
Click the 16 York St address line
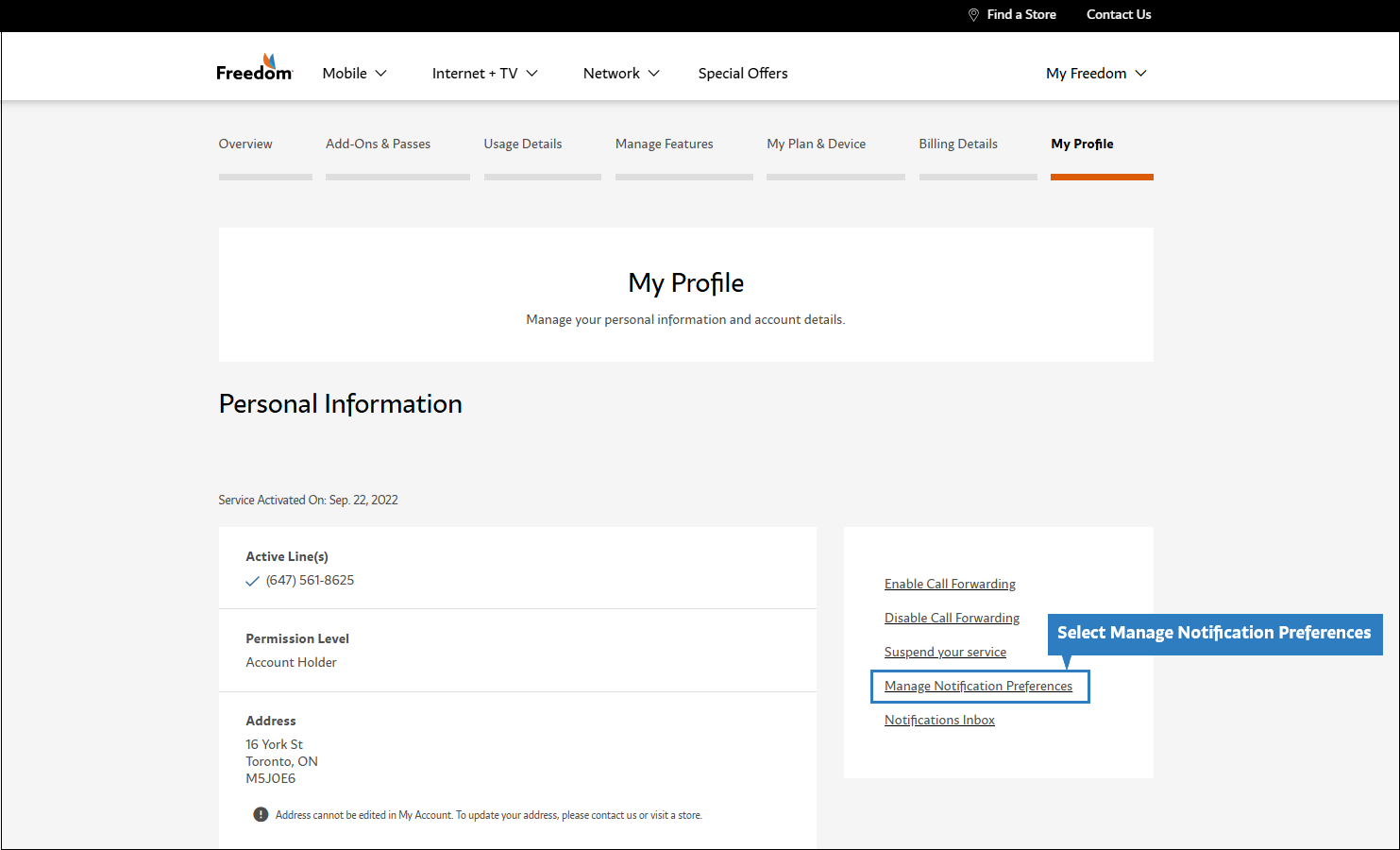point(274,744)
